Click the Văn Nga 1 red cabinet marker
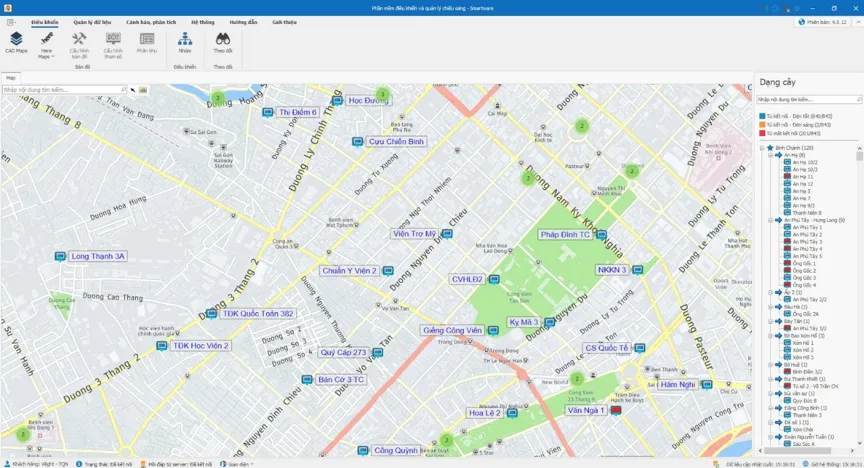This screenshot has width=864, height=468. coord(615,410)
